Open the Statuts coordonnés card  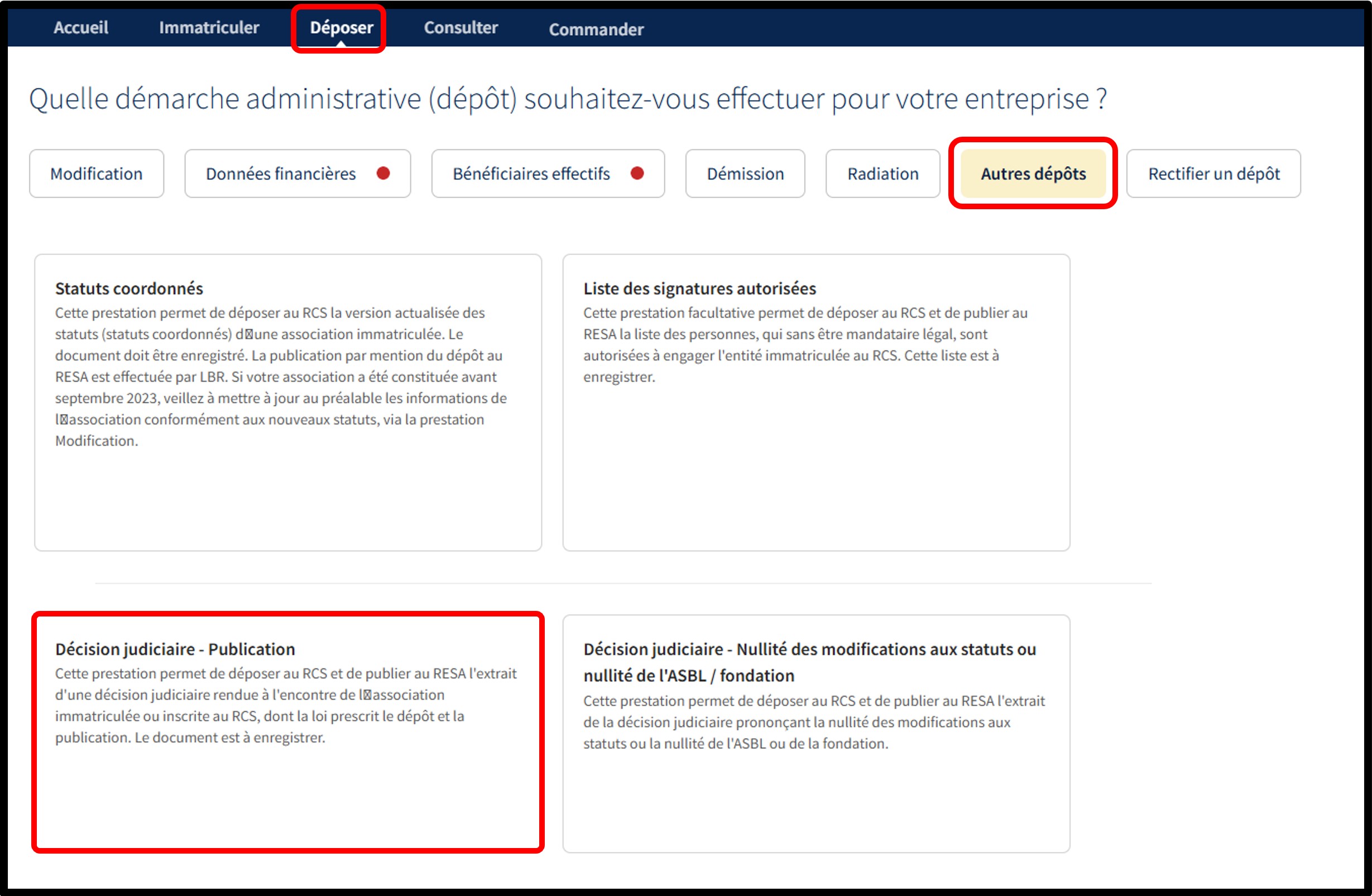[x=287, y=402]
